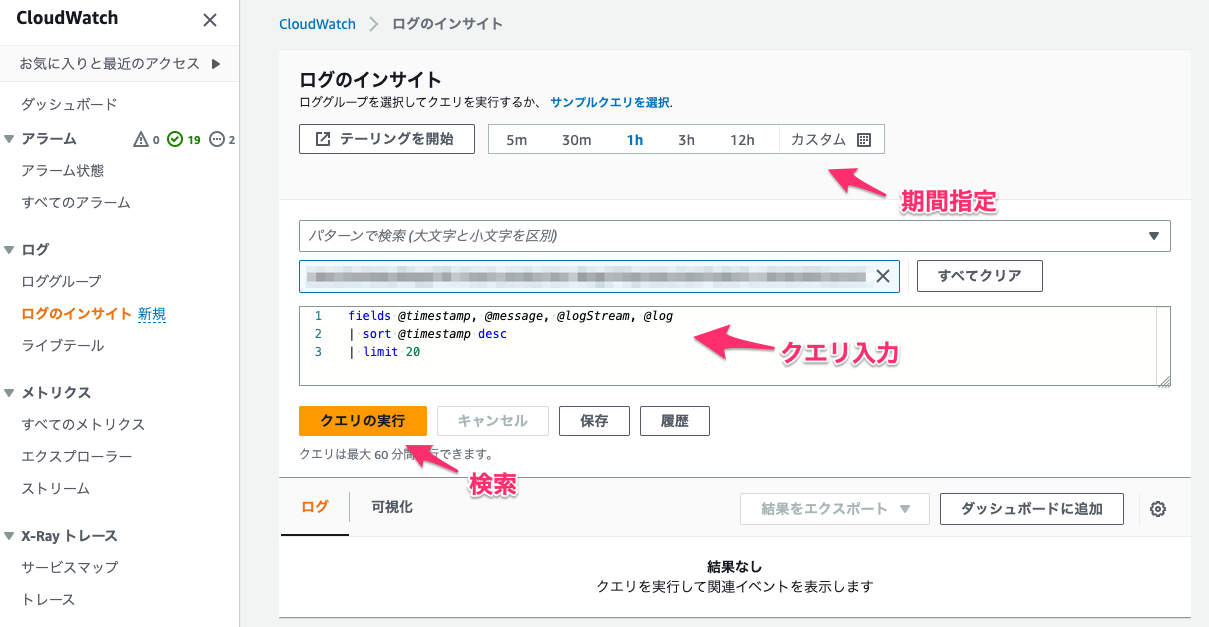The image size is (1209, 627).
Task: Switch to the ログ results tab
Action: coord(315,507)
